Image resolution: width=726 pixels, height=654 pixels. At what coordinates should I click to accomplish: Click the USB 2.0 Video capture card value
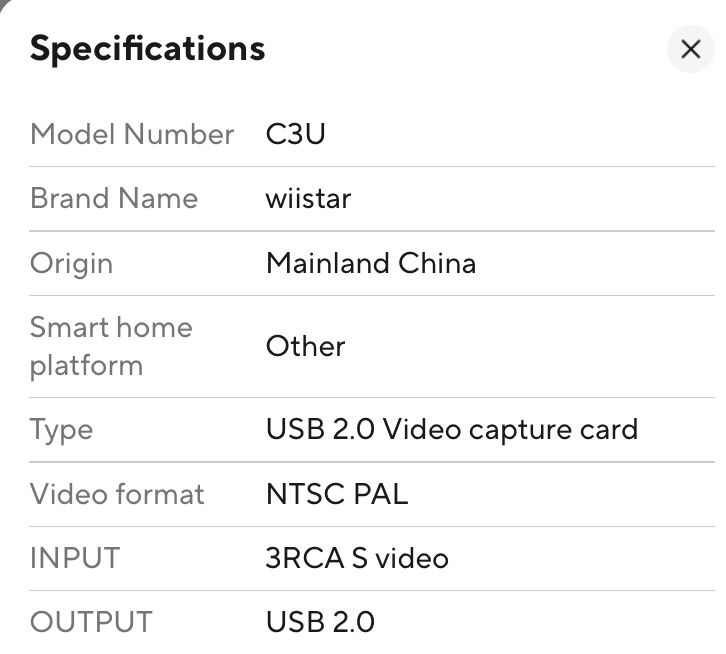coord(451,429)
